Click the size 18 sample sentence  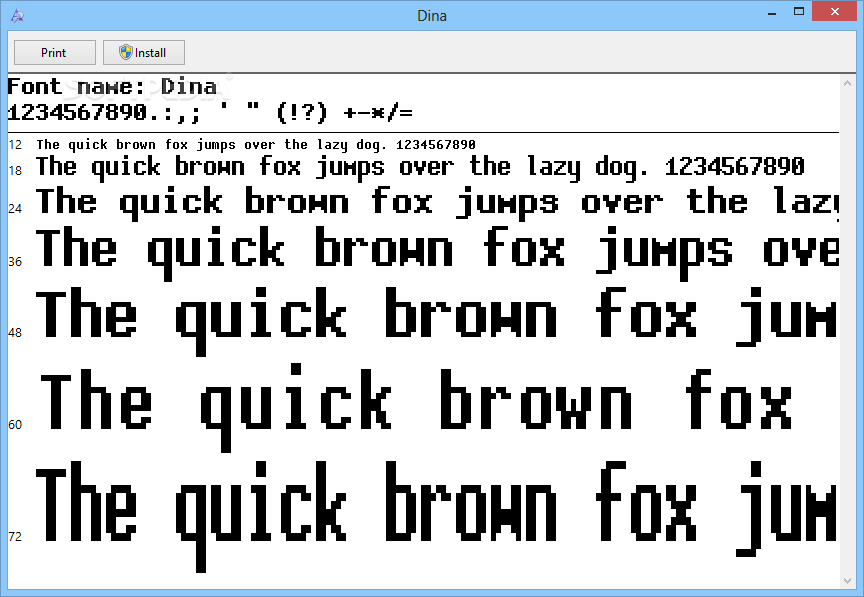(420, 167)
